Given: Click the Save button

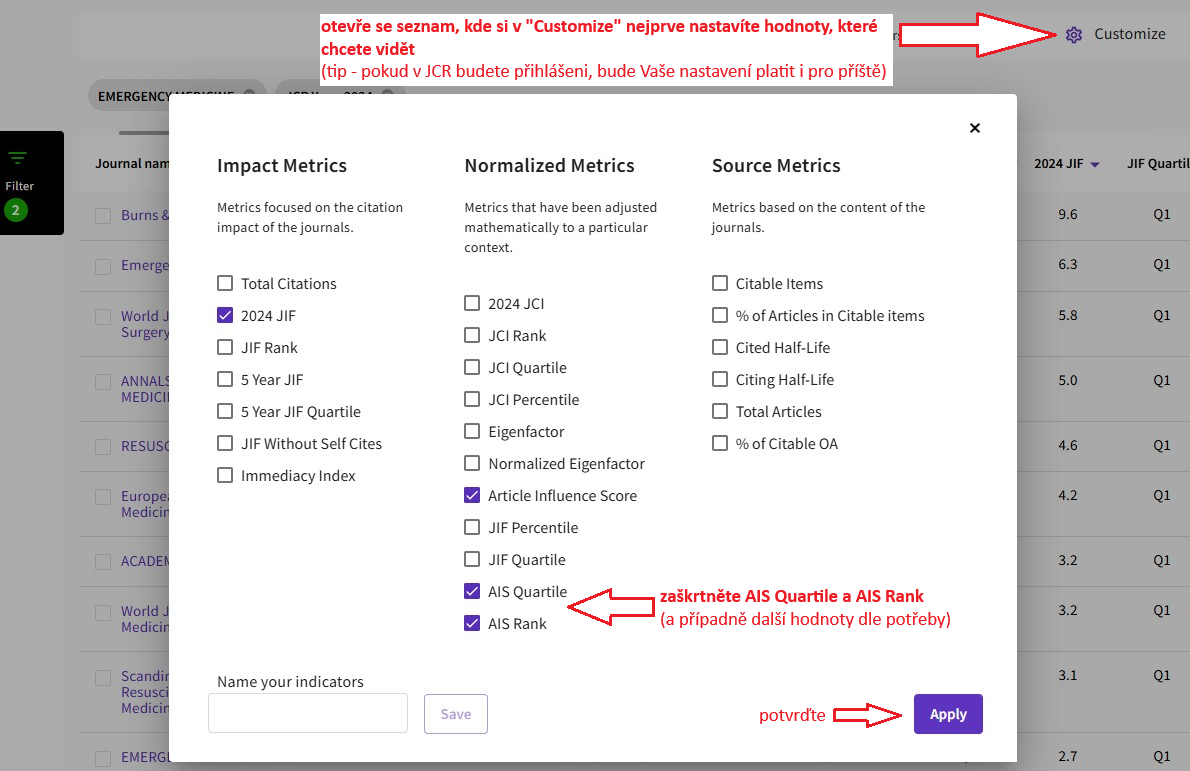Looking at the screenshot, I should click(x=456, y=714).
